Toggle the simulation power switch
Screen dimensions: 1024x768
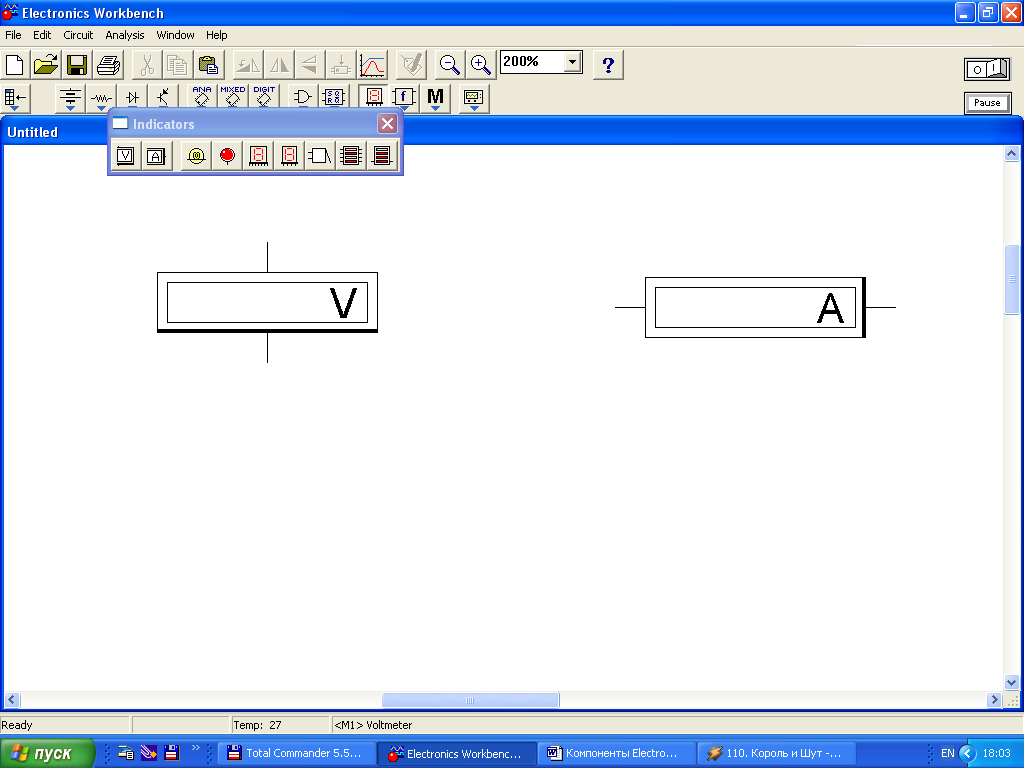tap(987, 69)
